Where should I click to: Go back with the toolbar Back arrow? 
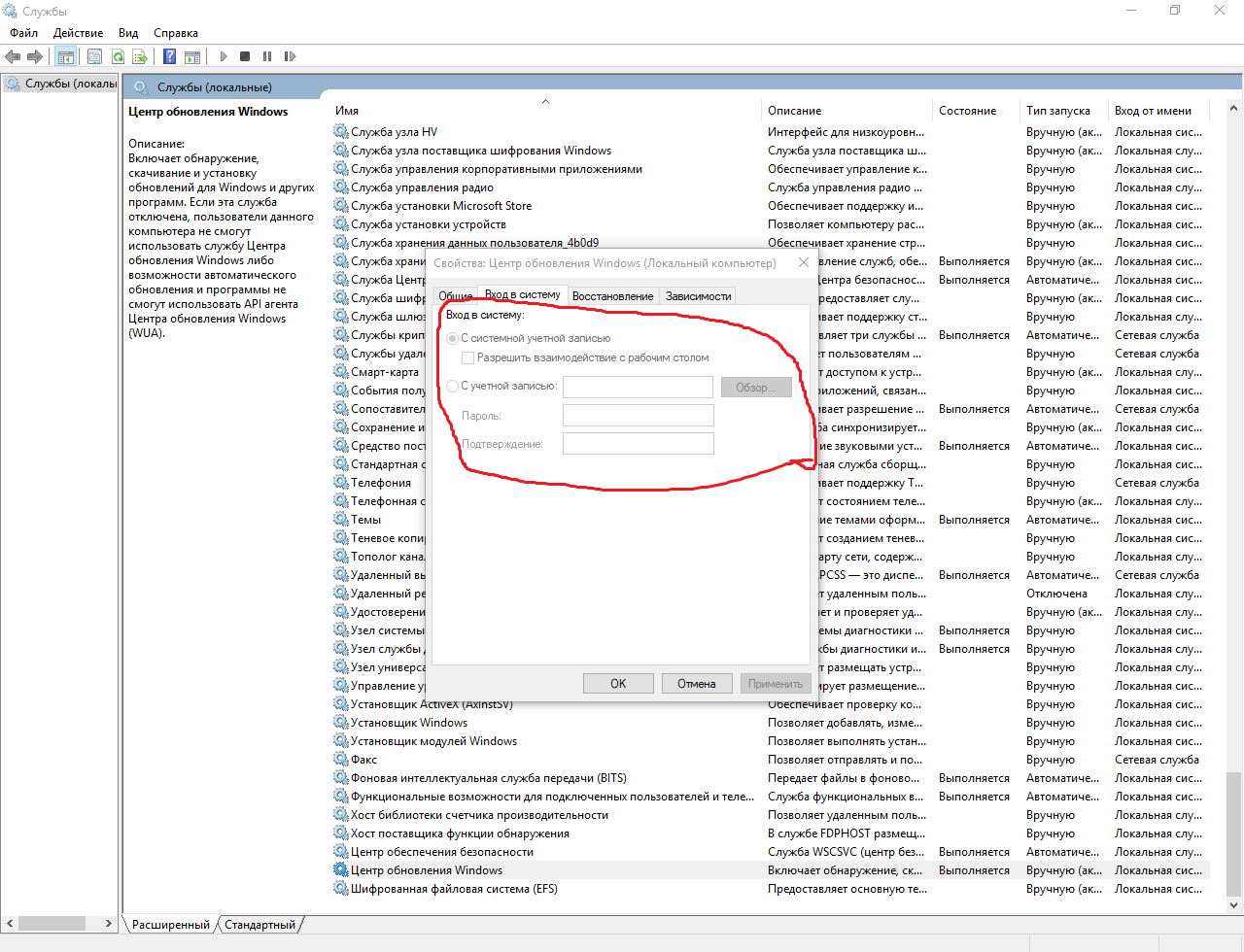13,56
